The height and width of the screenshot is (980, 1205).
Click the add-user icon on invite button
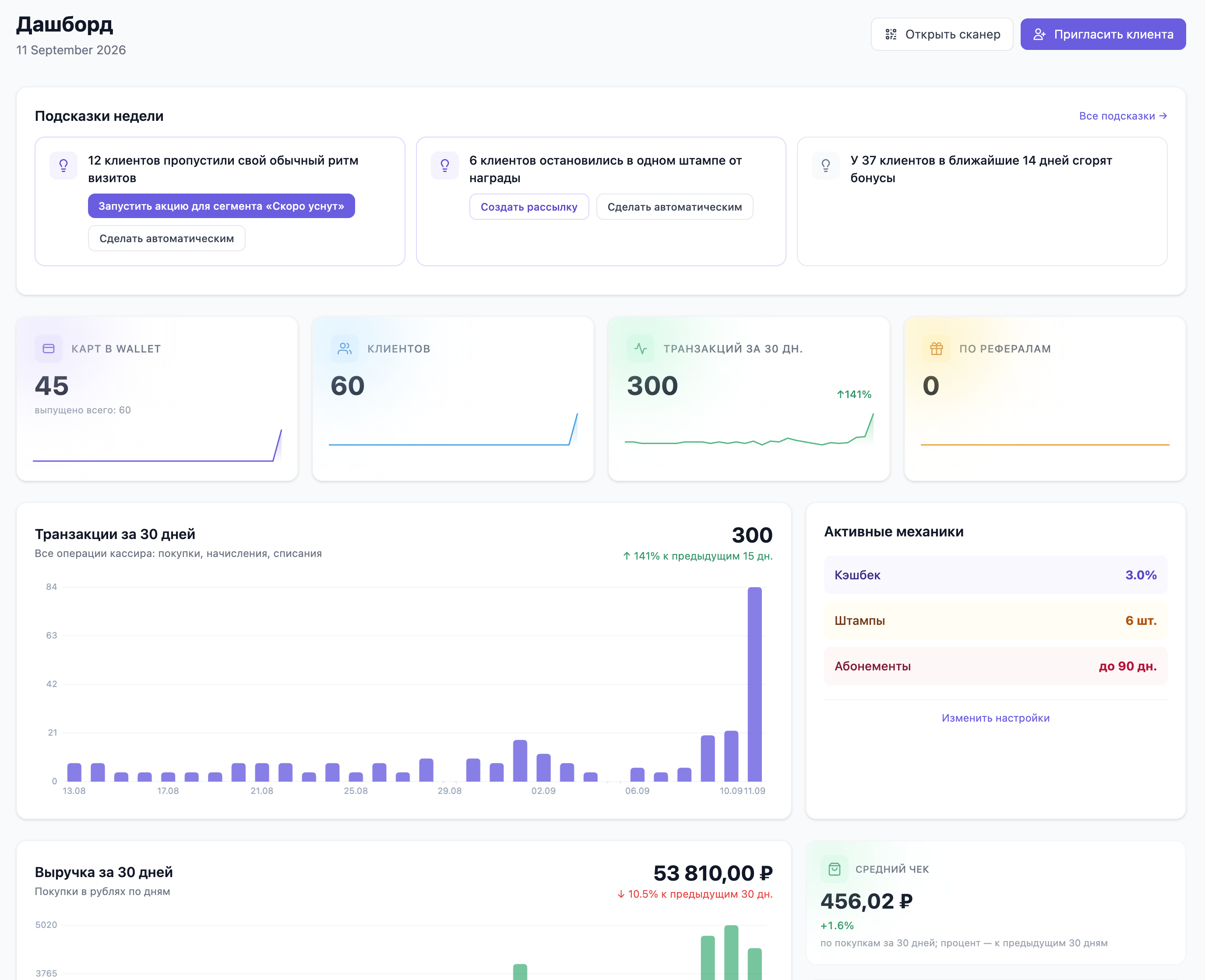[x=1039, y=35]
